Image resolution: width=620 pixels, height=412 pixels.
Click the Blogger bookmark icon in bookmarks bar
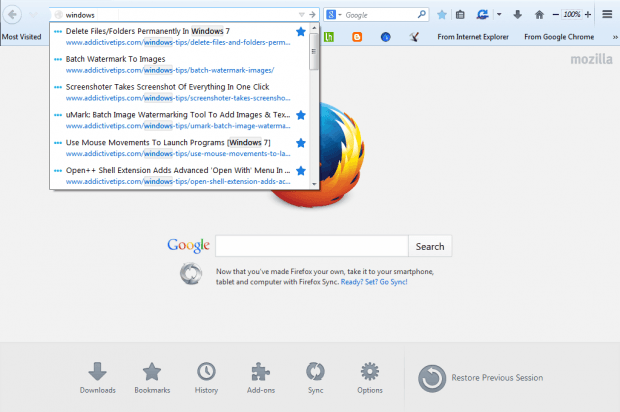pyautogui.click(x=357, y=37)
